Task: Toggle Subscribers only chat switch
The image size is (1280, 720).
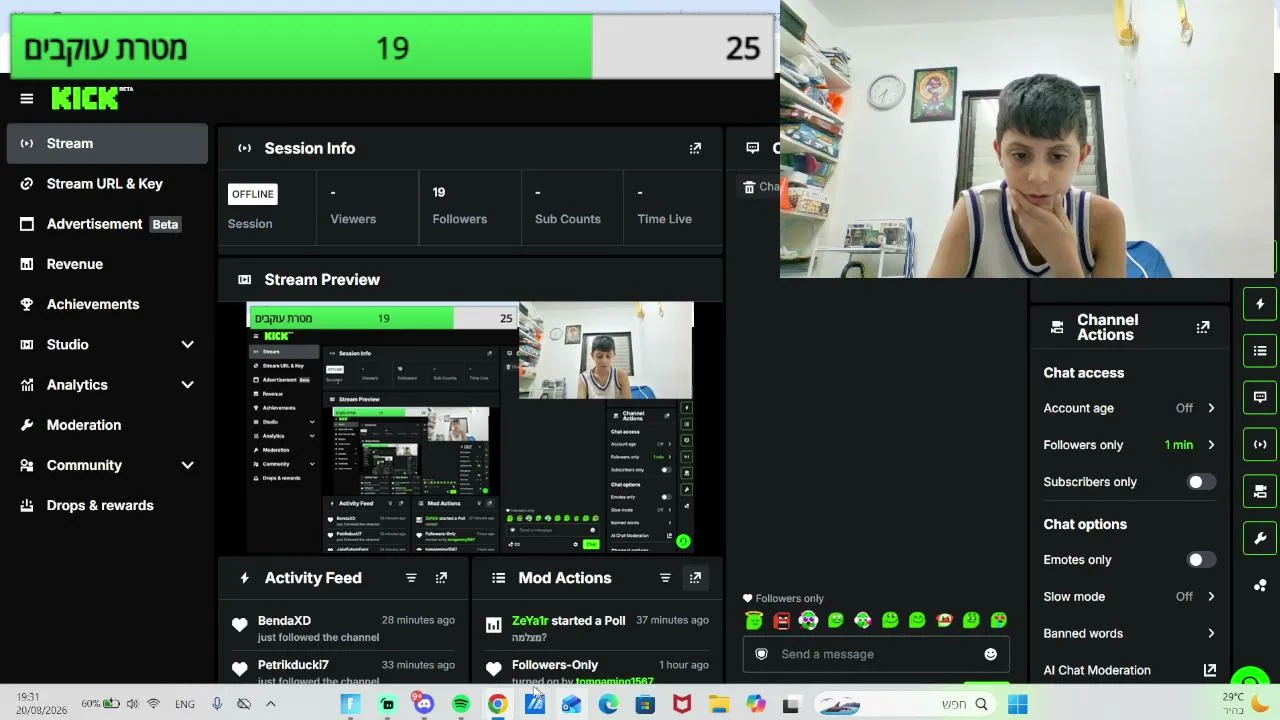Action: click(x=1201, y=482)
